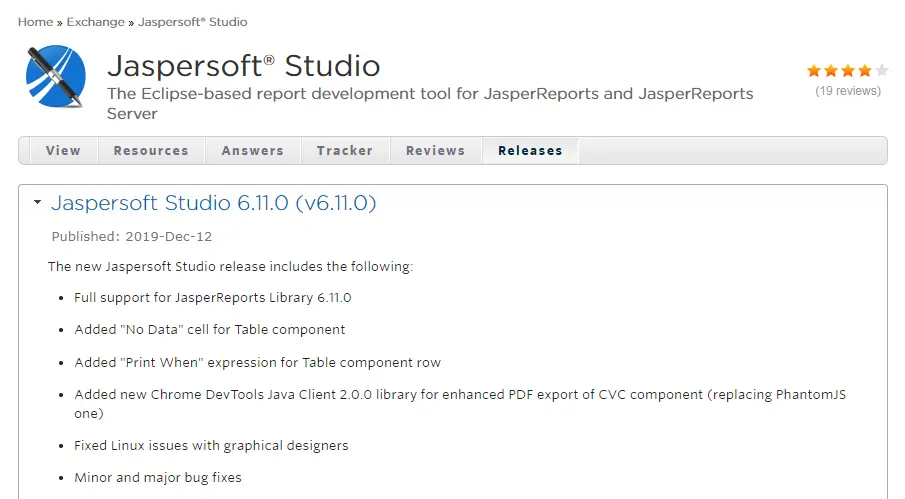Image resolution: width=905 pixels, height=499 pixels.
Task: Open the Resources tab
Action: coord(151,151)
